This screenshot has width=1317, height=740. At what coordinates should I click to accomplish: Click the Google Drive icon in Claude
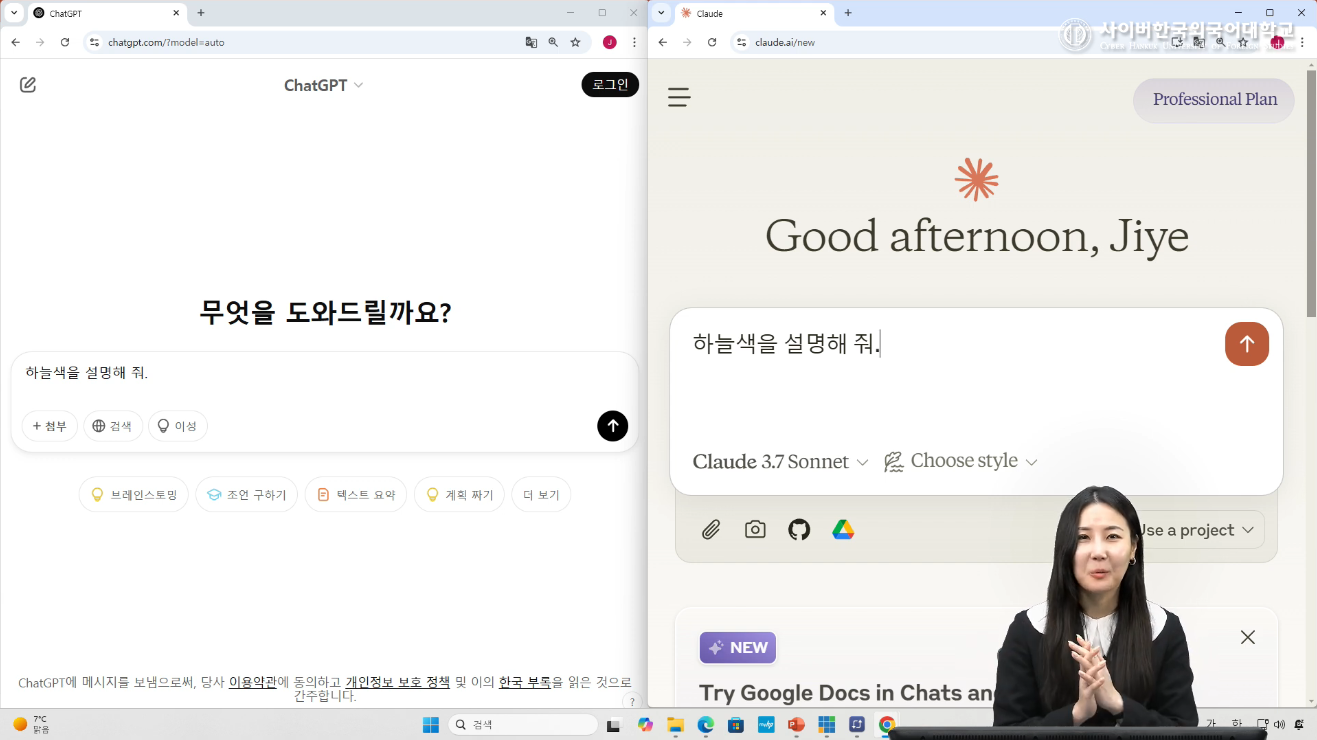843,530
